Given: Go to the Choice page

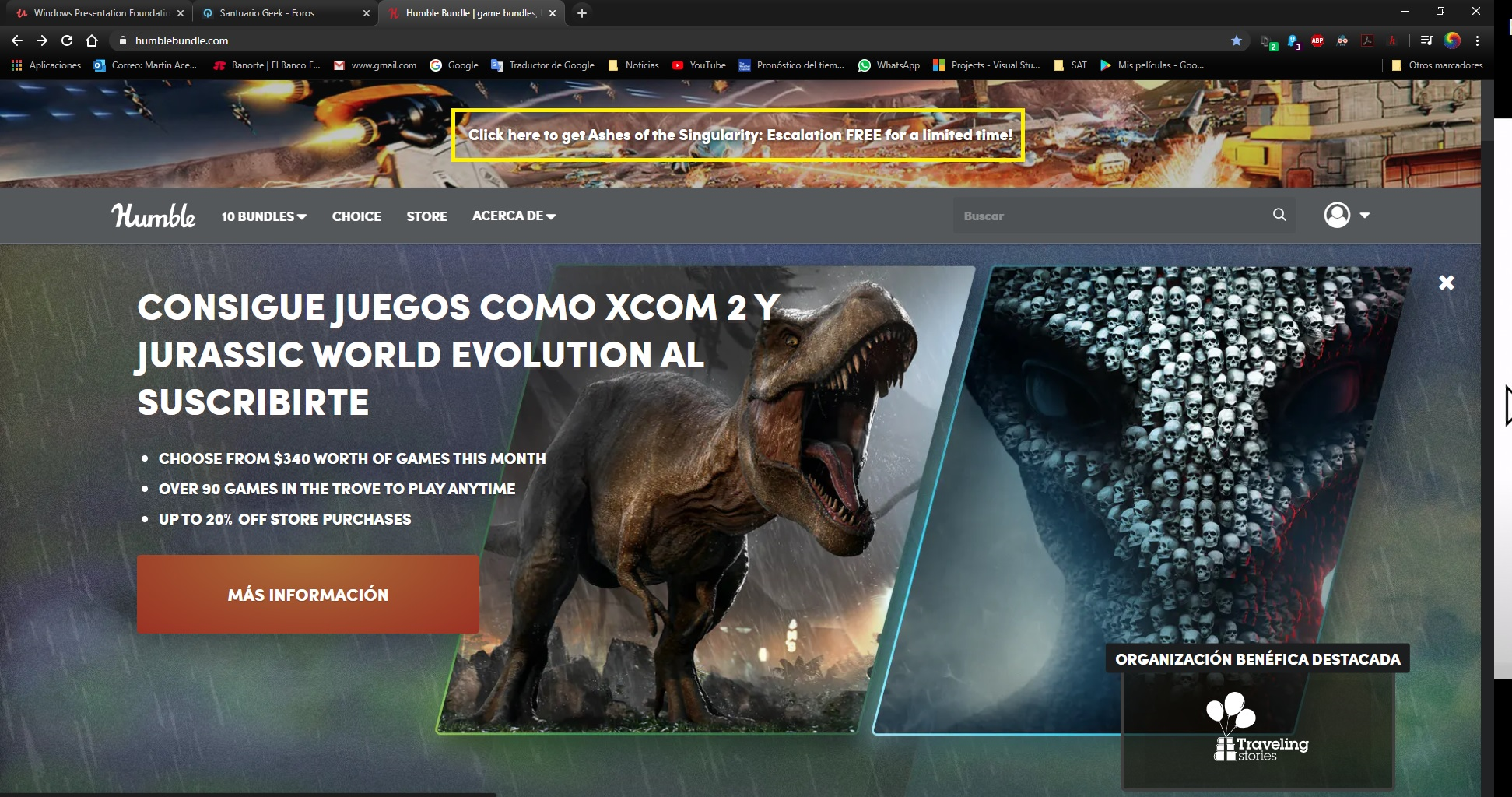Looking at the screenshot, I should coord(356,216).
